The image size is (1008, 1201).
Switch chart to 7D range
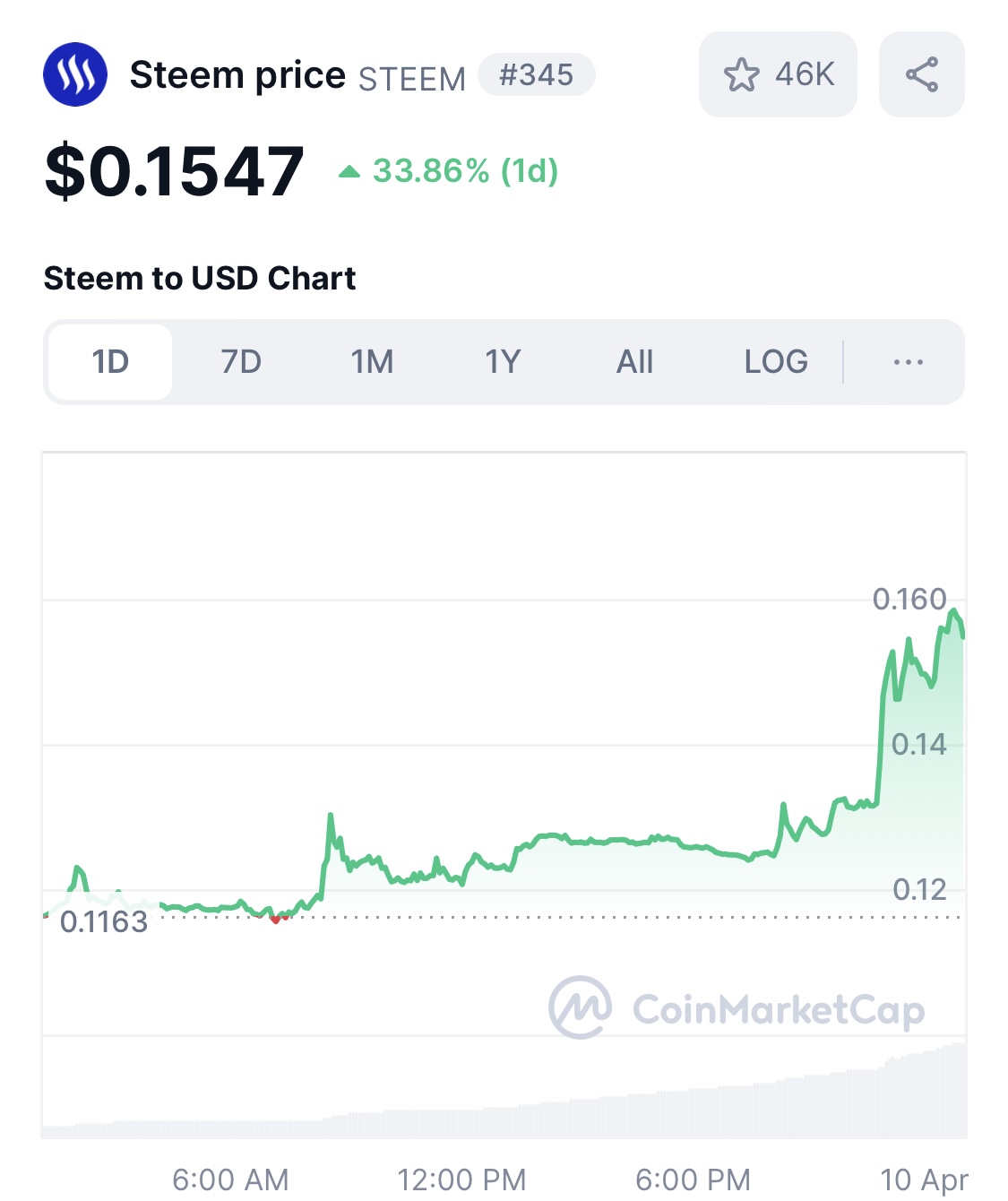click(241, 362)
